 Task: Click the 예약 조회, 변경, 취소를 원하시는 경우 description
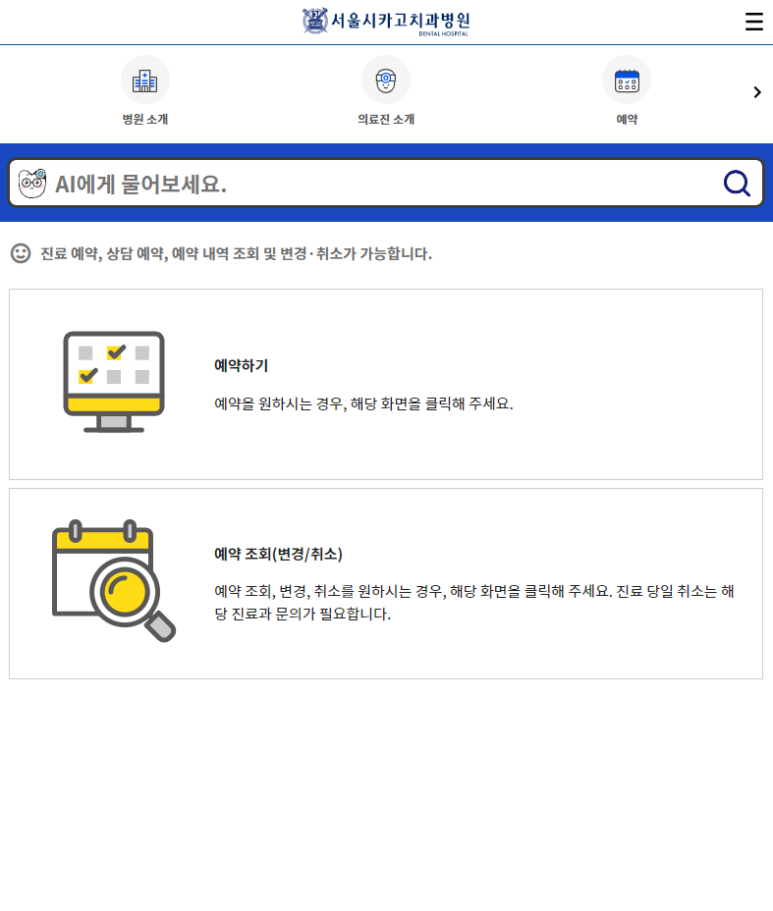[x=474, y=602]
